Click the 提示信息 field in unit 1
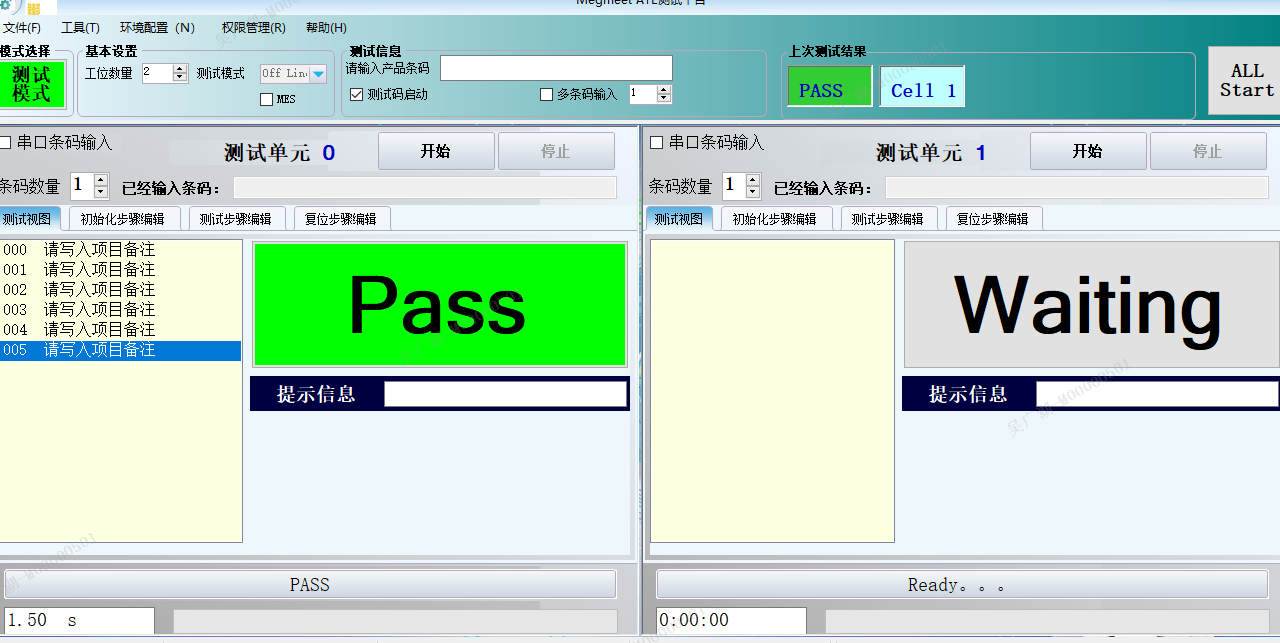 click(x=1157, y=394)
